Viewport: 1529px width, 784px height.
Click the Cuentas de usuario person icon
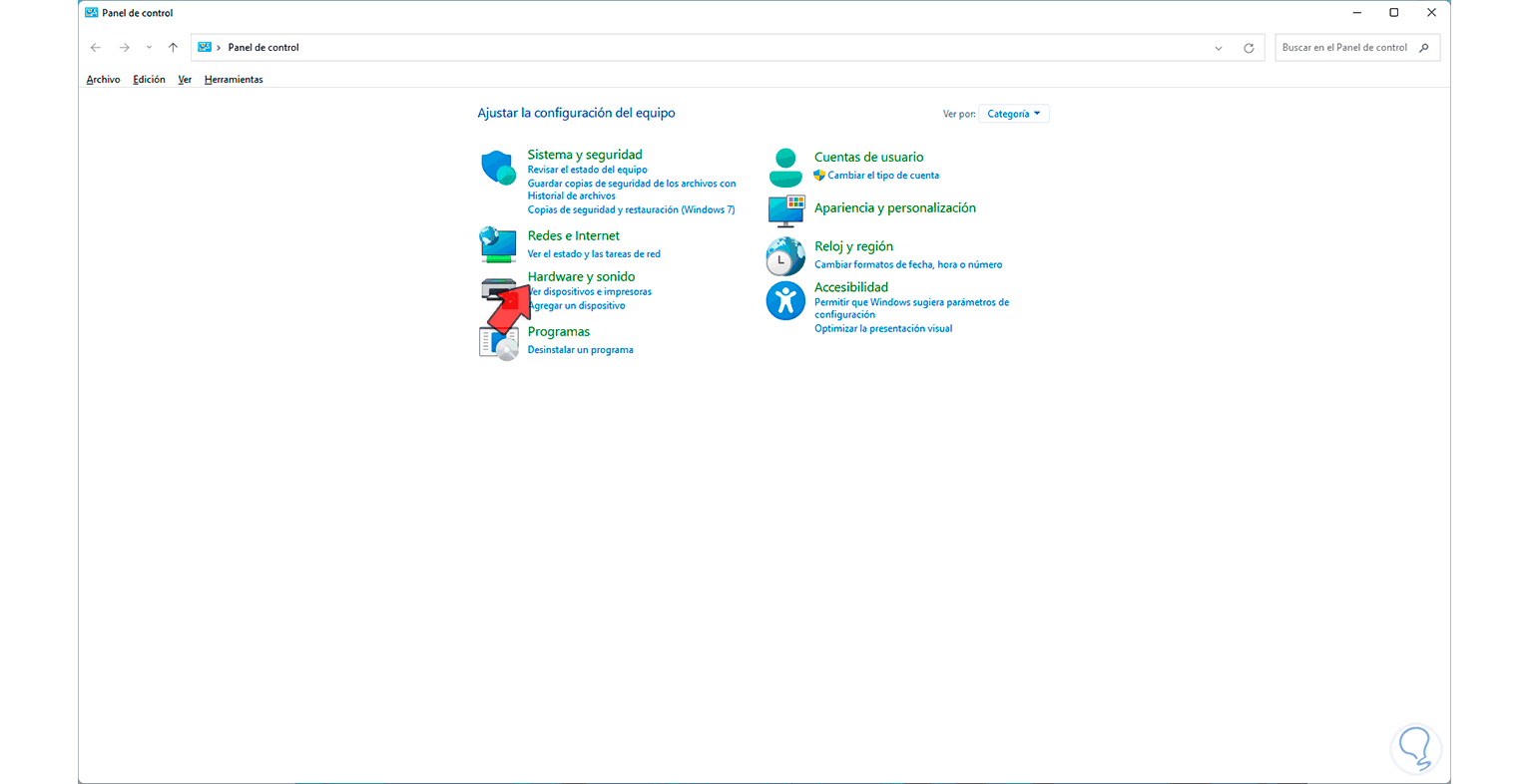[x=785, y=168]
